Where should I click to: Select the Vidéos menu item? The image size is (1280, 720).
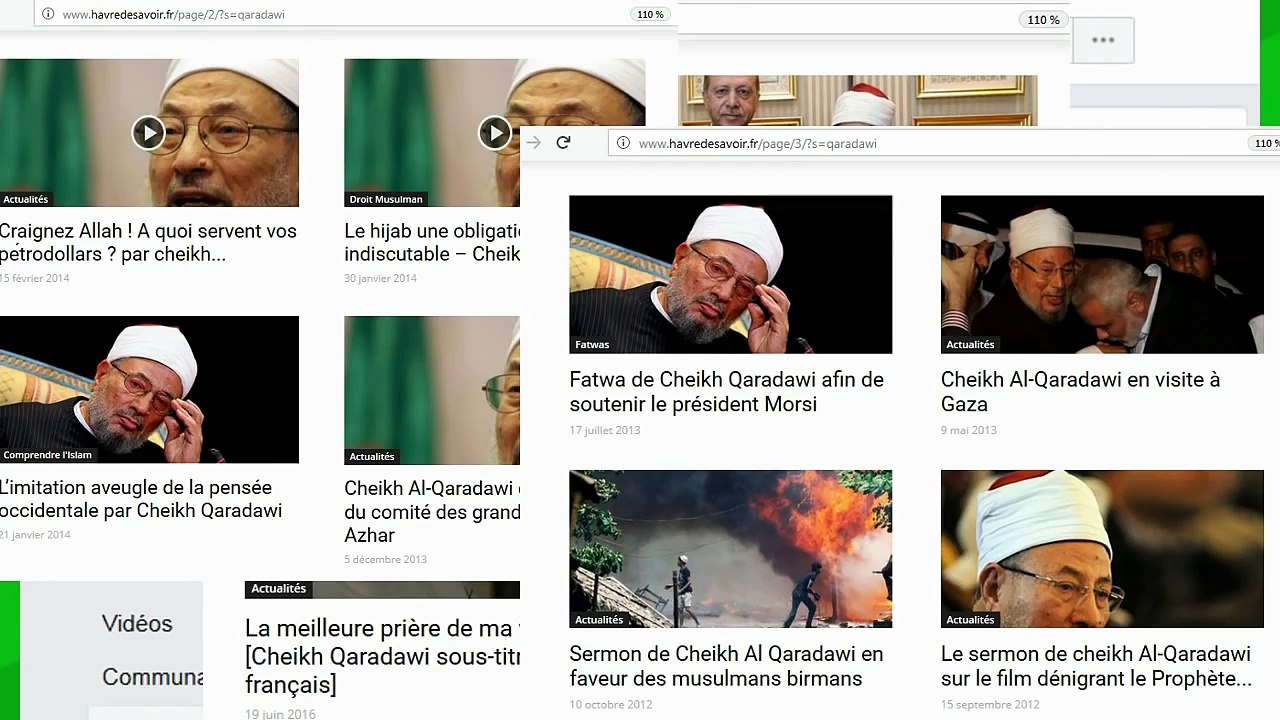click(137, 623)
